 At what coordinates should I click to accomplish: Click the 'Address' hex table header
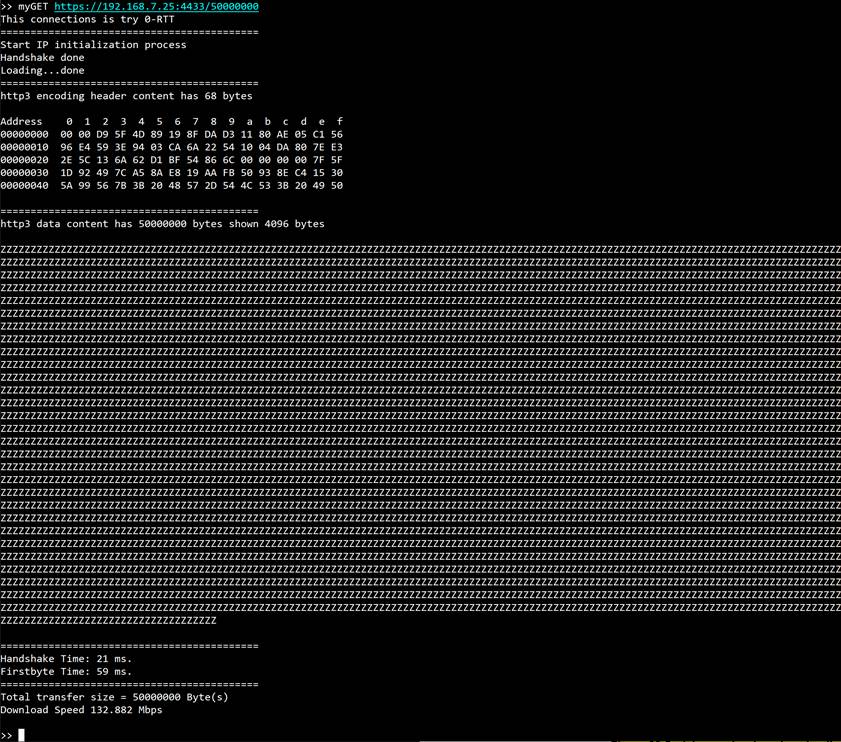tap(21, 122)
